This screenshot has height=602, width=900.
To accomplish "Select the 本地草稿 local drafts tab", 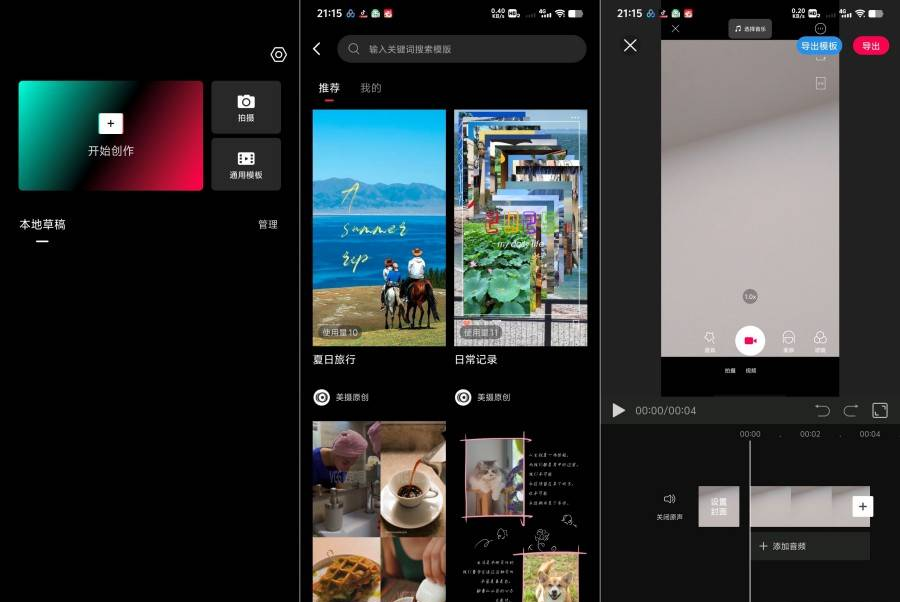I will click(42, 224).
